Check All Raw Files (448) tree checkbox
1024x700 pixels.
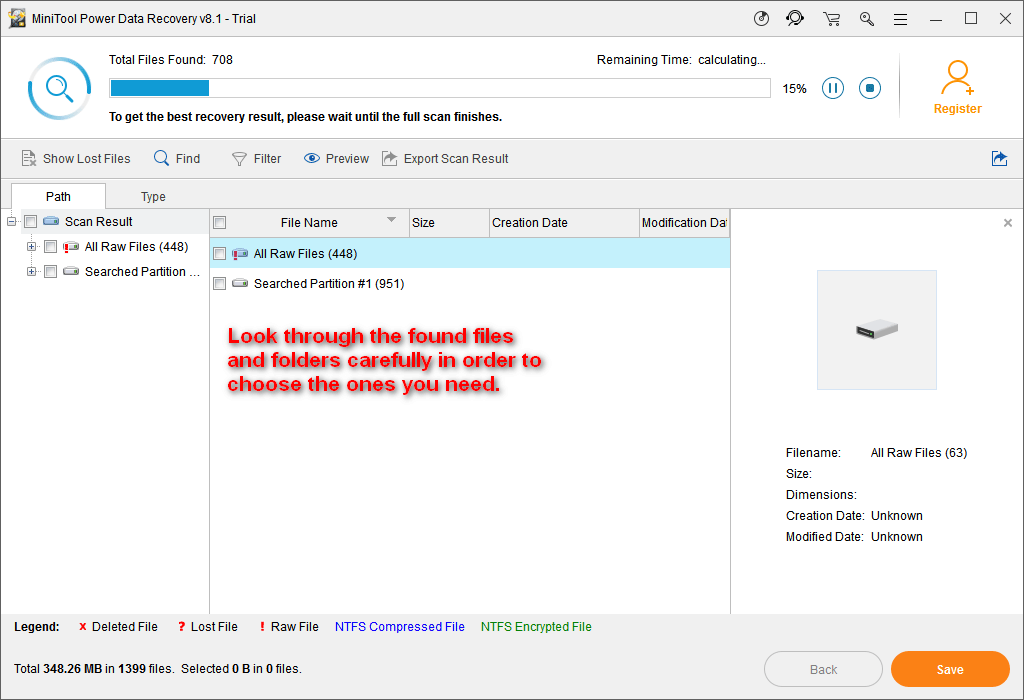(x=50, y=247)
